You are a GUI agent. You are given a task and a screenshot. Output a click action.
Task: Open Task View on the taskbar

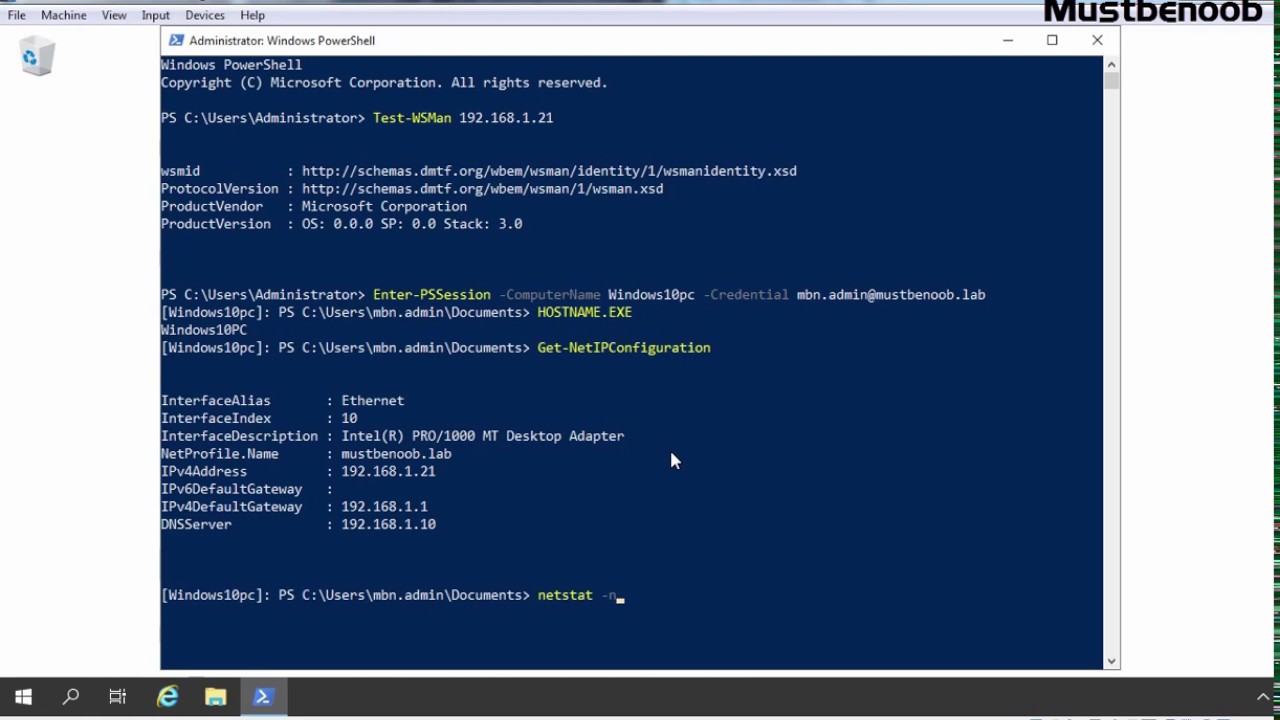pos(118,697)
